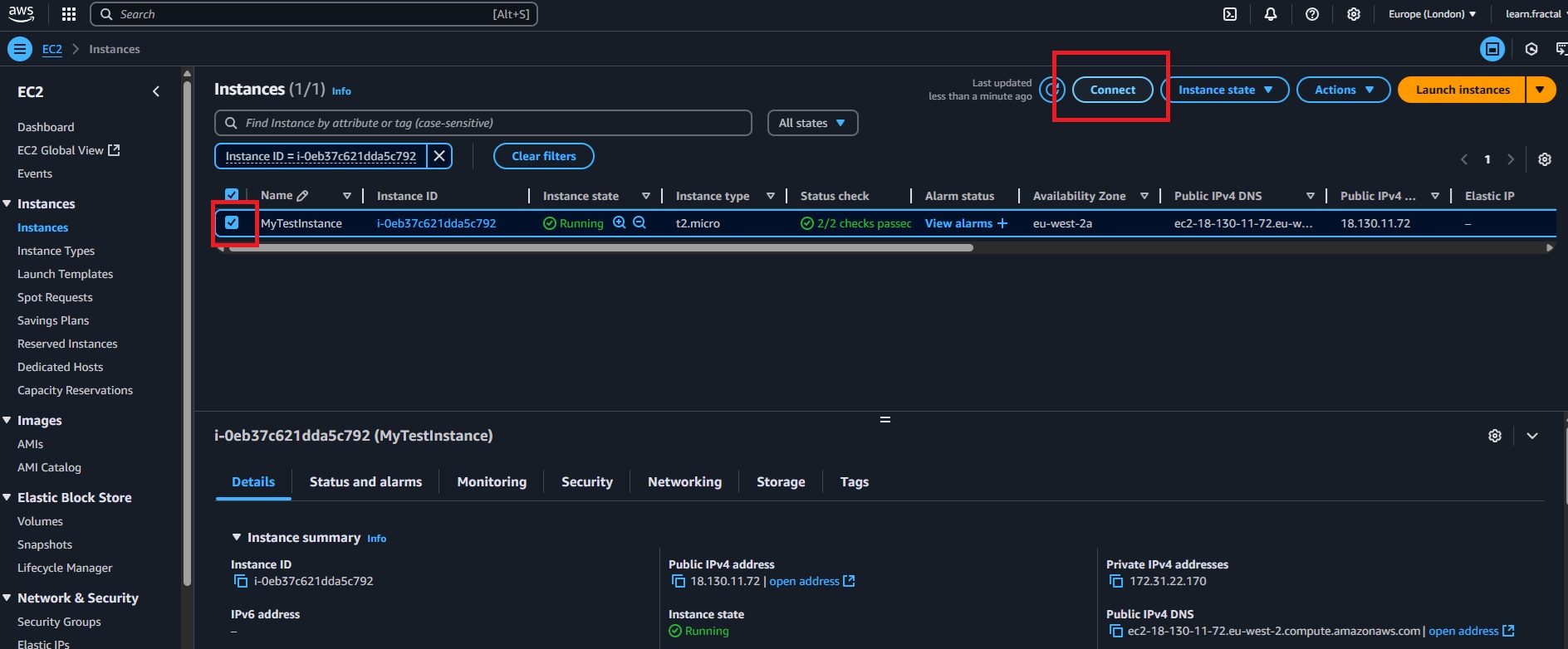Switch to the Security tab

pyautogui.click(x=587, y=481)
